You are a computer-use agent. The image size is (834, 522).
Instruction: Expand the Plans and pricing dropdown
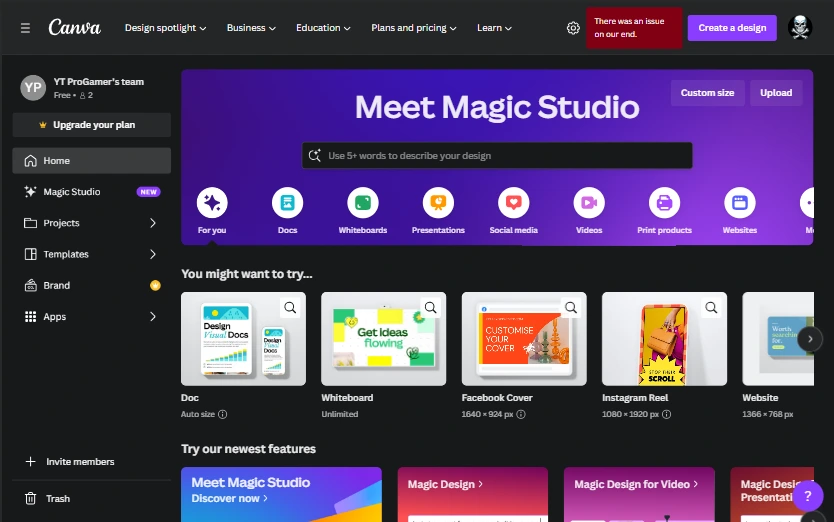tap(414, 28)
